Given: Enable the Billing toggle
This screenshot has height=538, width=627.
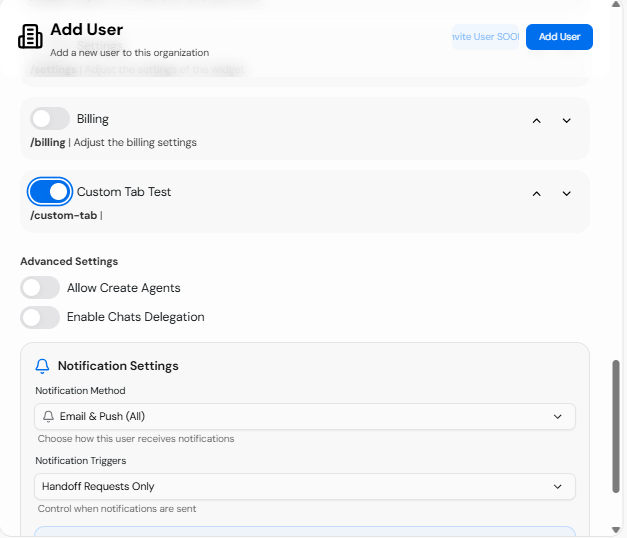Looking at the screenshot, I should pos(50,119).
